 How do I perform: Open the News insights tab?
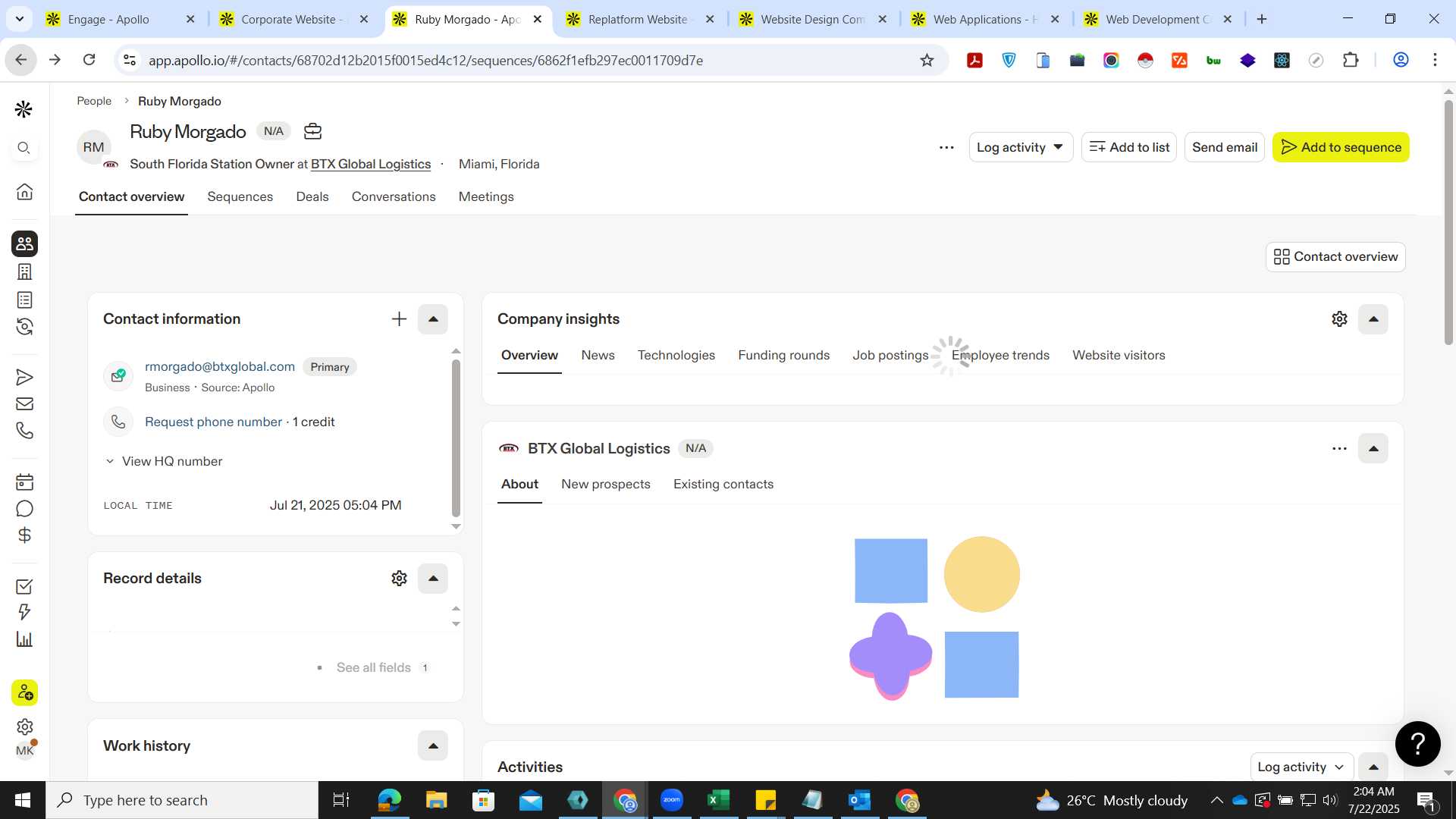598,355
